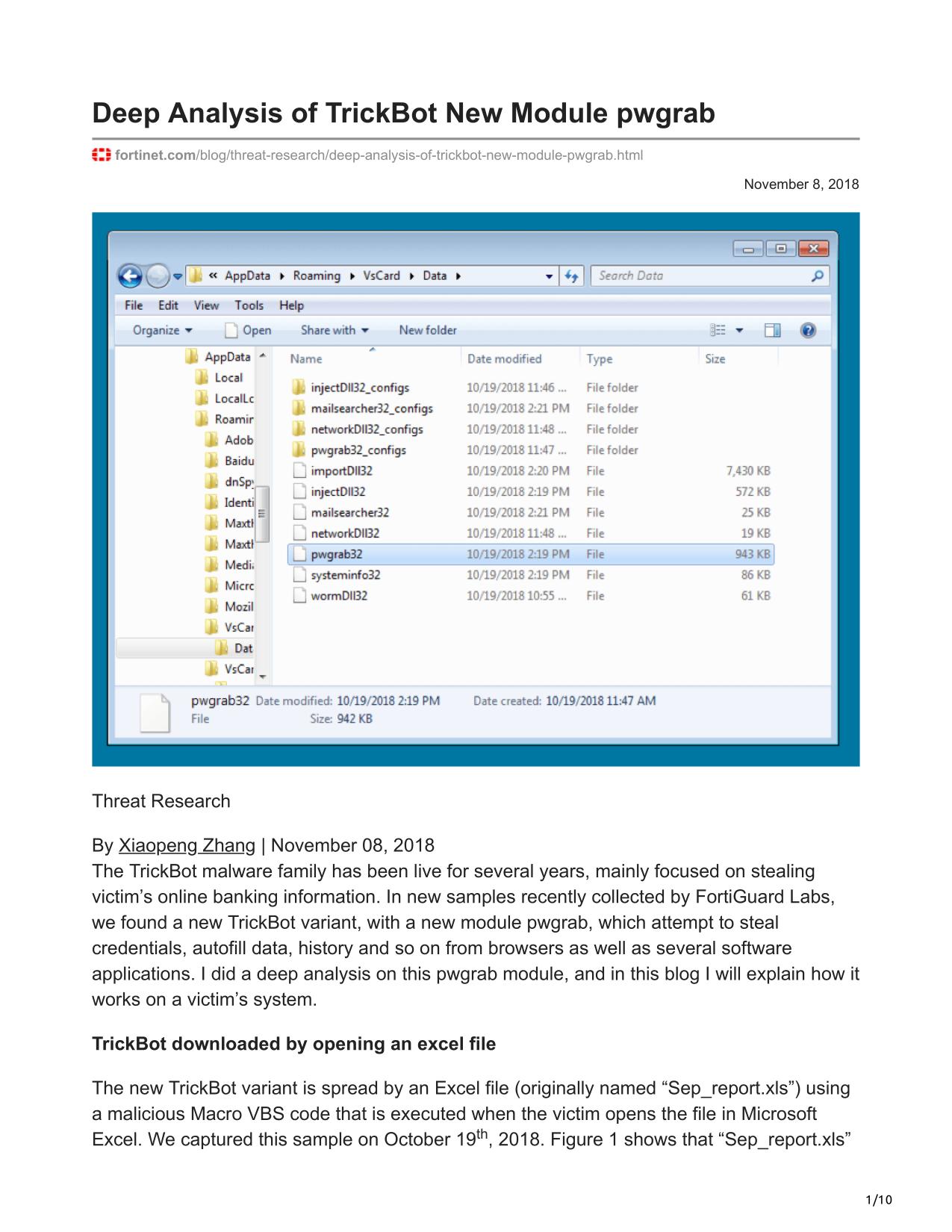Viewport: 952px width, 1232px height.
Task: Select the Local tree folder
Action: pos(220,378)
